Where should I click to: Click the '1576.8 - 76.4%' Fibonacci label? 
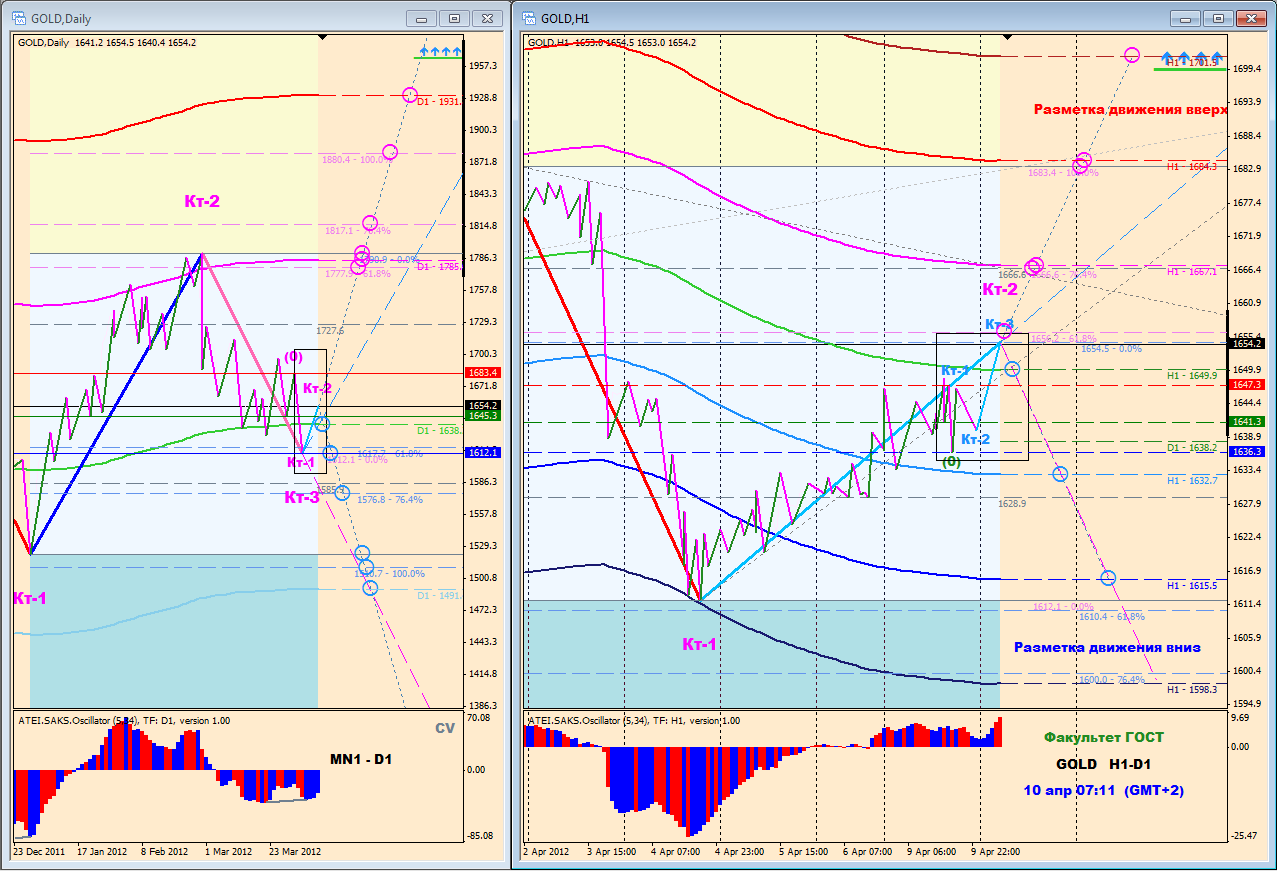(x=390, y=499)
